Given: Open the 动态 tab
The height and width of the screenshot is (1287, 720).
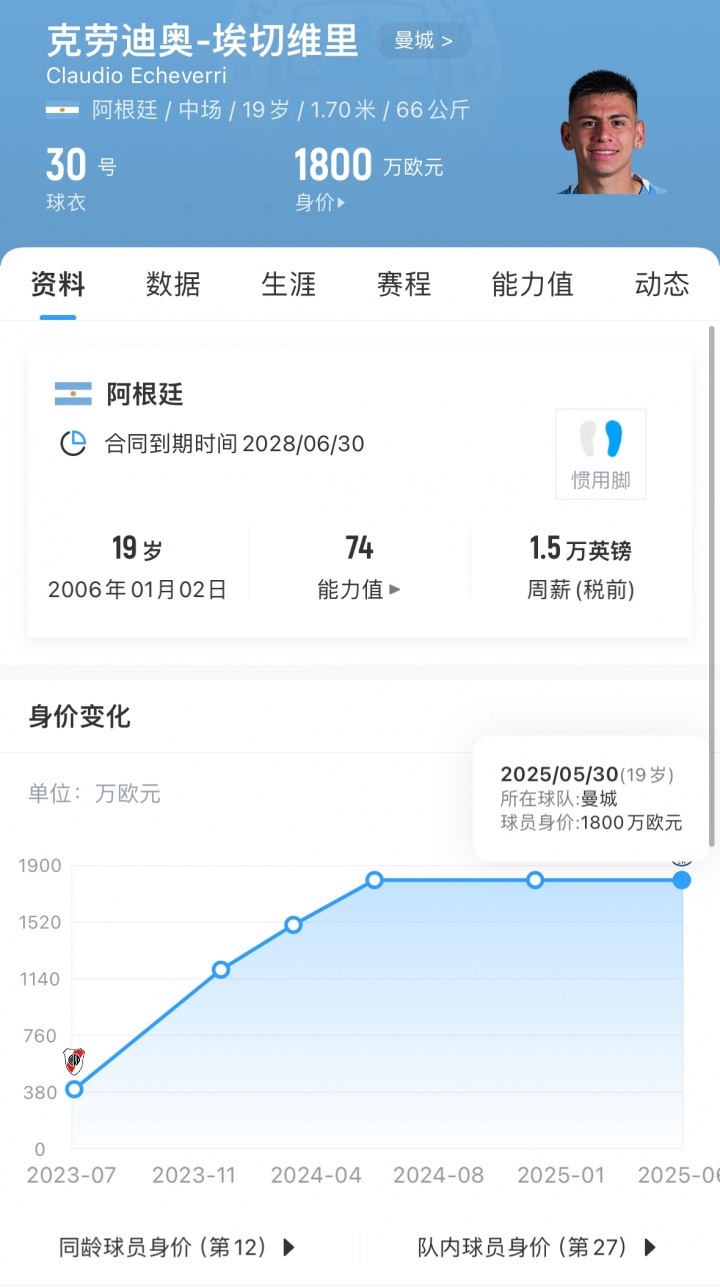Looking at the screenshot, I should click(661, 284).
